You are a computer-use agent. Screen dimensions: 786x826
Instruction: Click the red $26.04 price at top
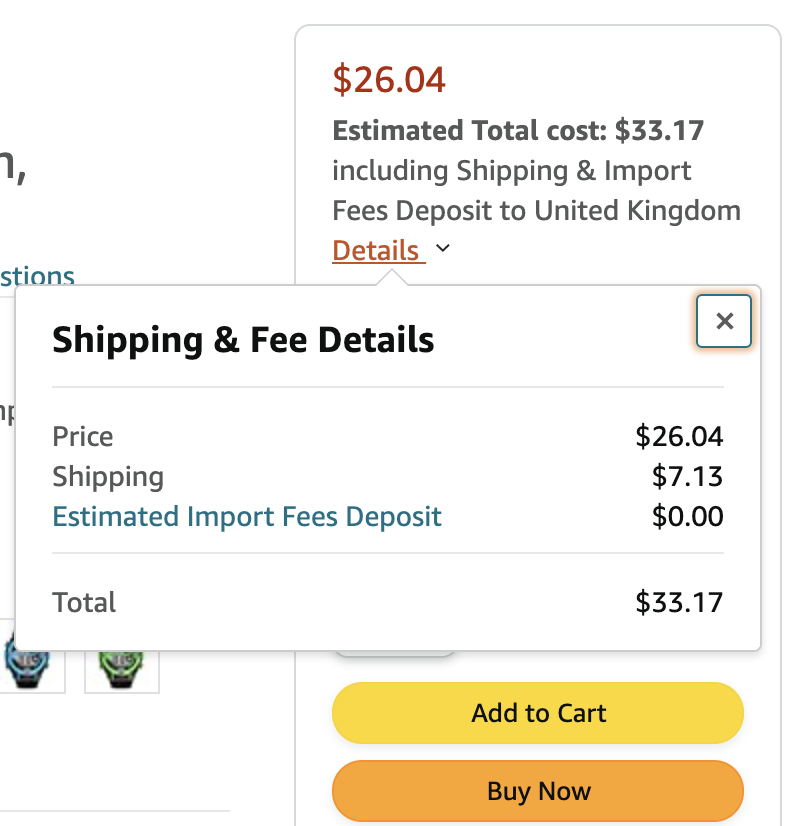pos(389,79)
